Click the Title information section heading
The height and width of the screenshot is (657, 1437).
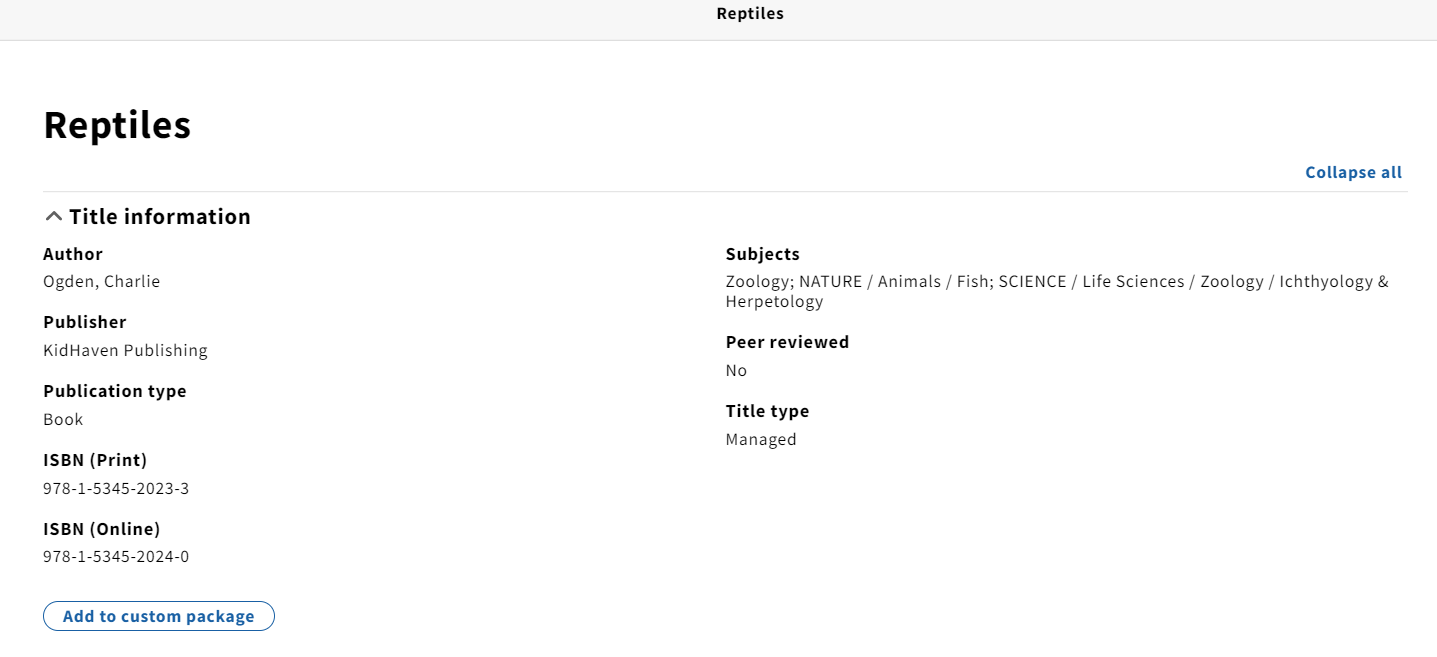[160, 217]
